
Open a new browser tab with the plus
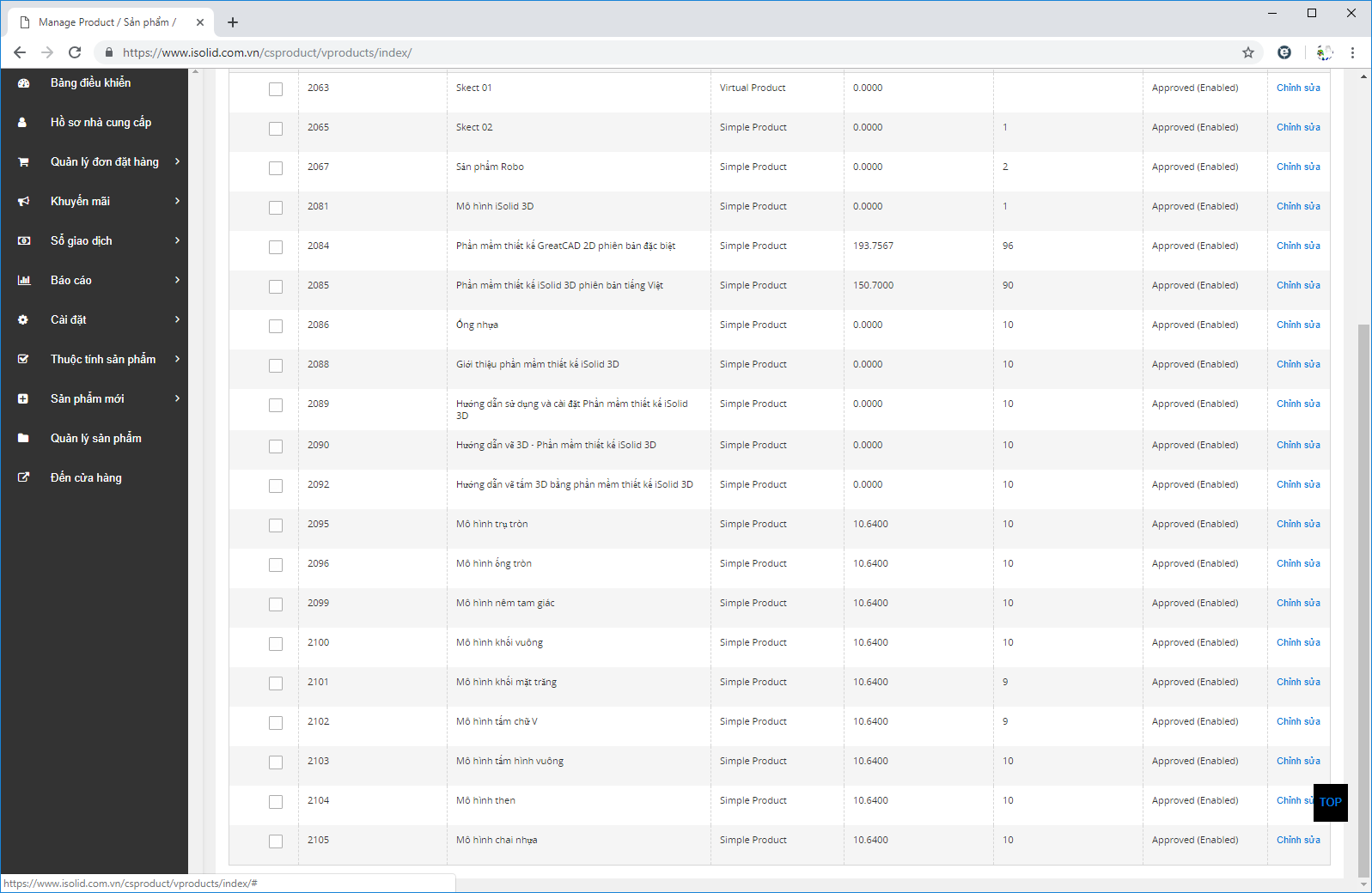click(233, 22)
